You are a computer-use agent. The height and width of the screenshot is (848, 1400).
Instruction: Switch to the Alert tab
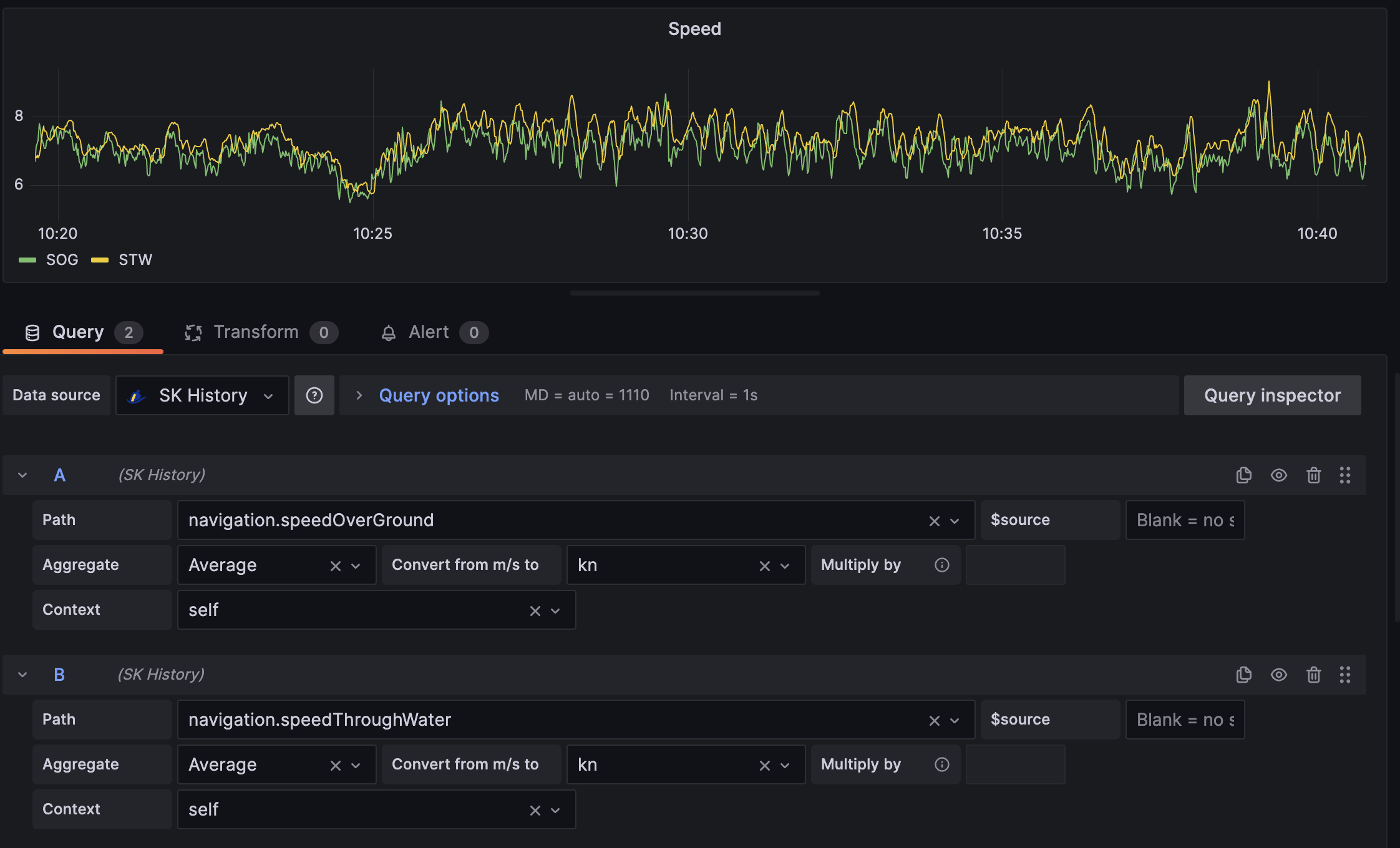(x=434, y=332)
